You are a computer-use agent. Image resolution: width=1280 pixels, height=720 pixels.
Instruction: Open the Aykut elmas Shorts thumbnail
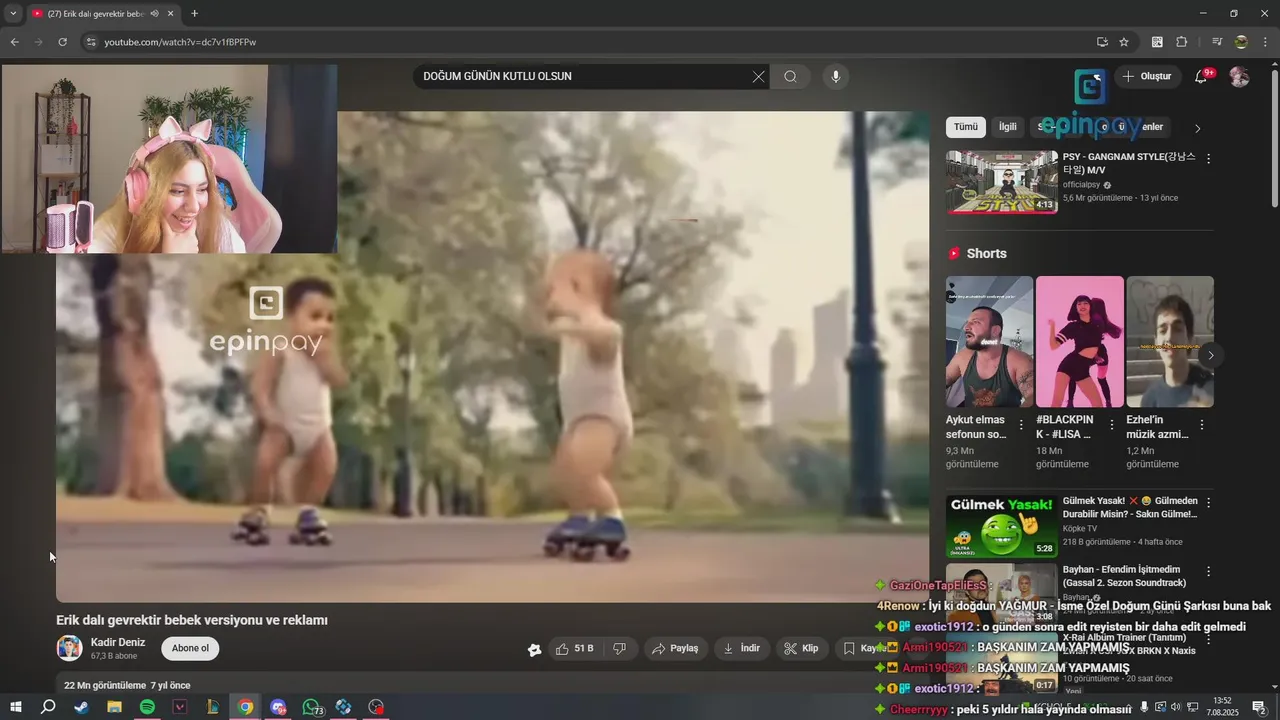coord(990,342)
